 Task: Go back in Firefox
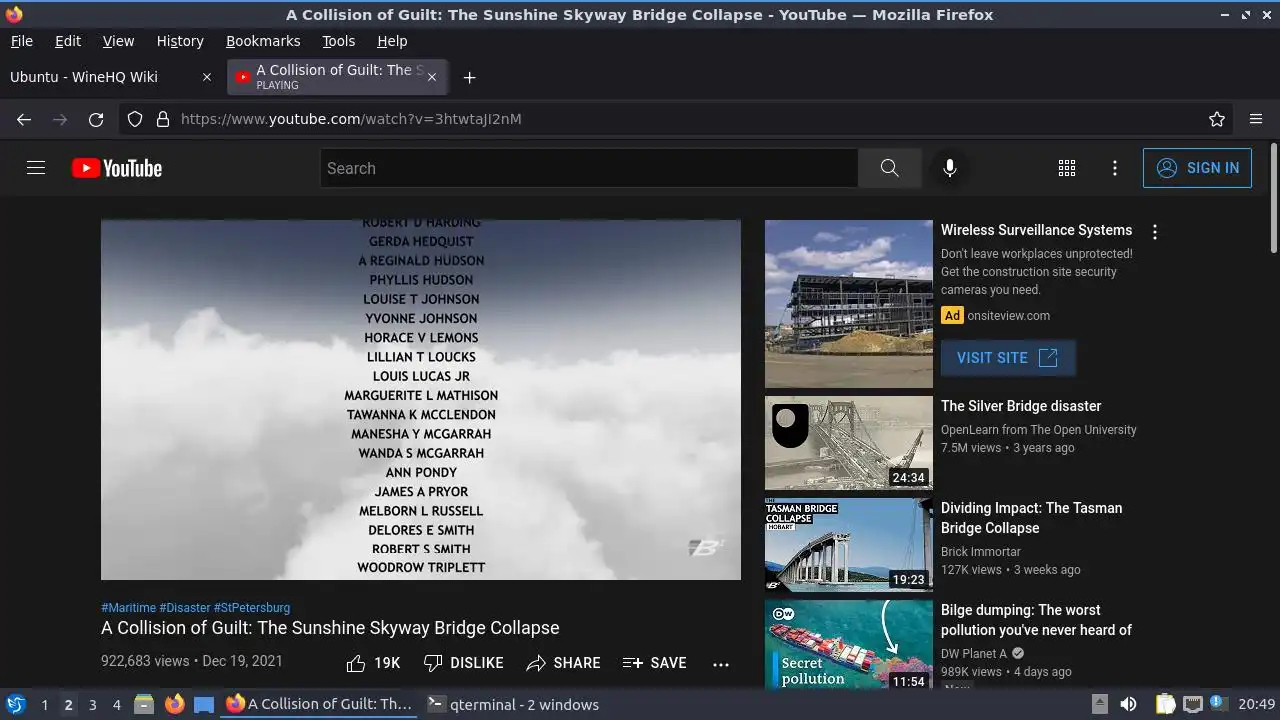[24, 119]
